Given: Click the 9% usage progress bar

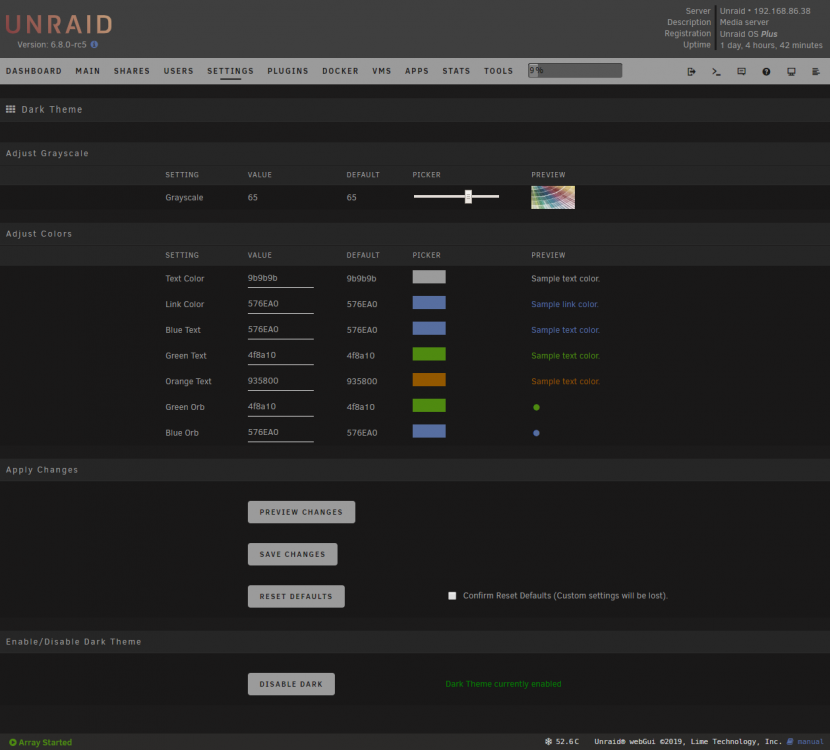Looking at the screenshot, I should click(575, 70).
